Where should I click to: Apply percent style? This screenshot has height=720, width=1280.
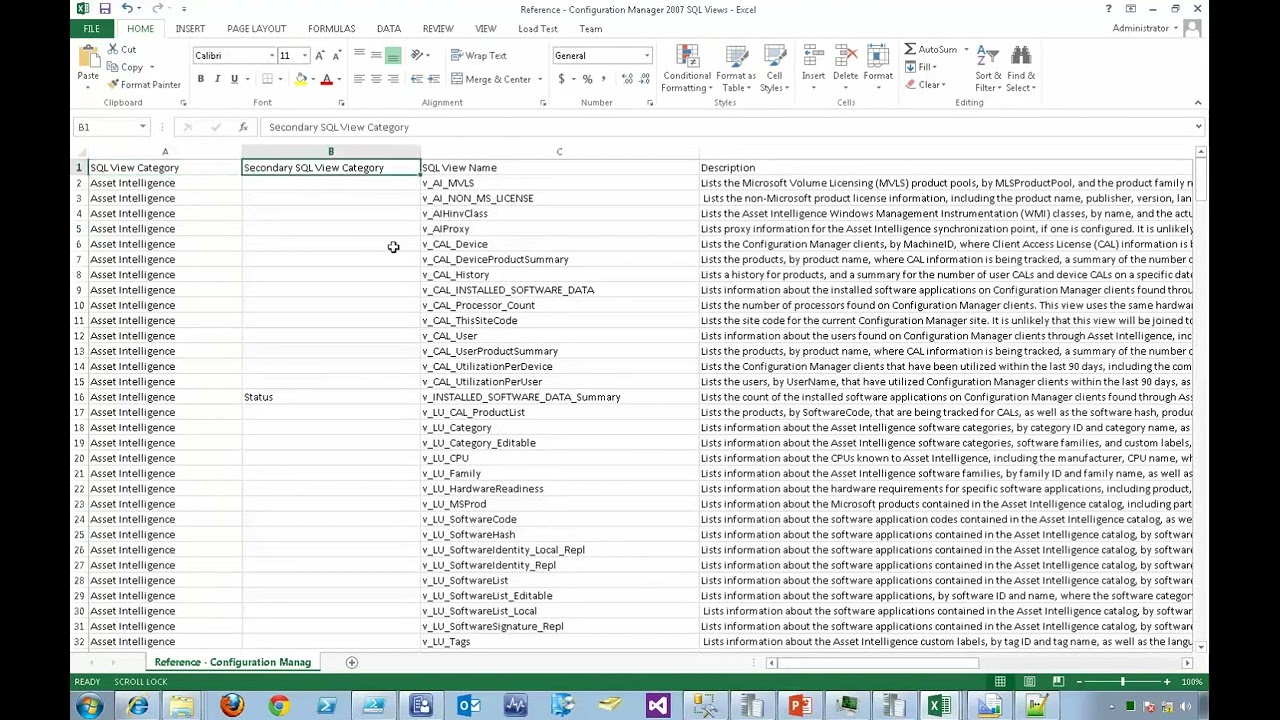click(x=588, y=79)
